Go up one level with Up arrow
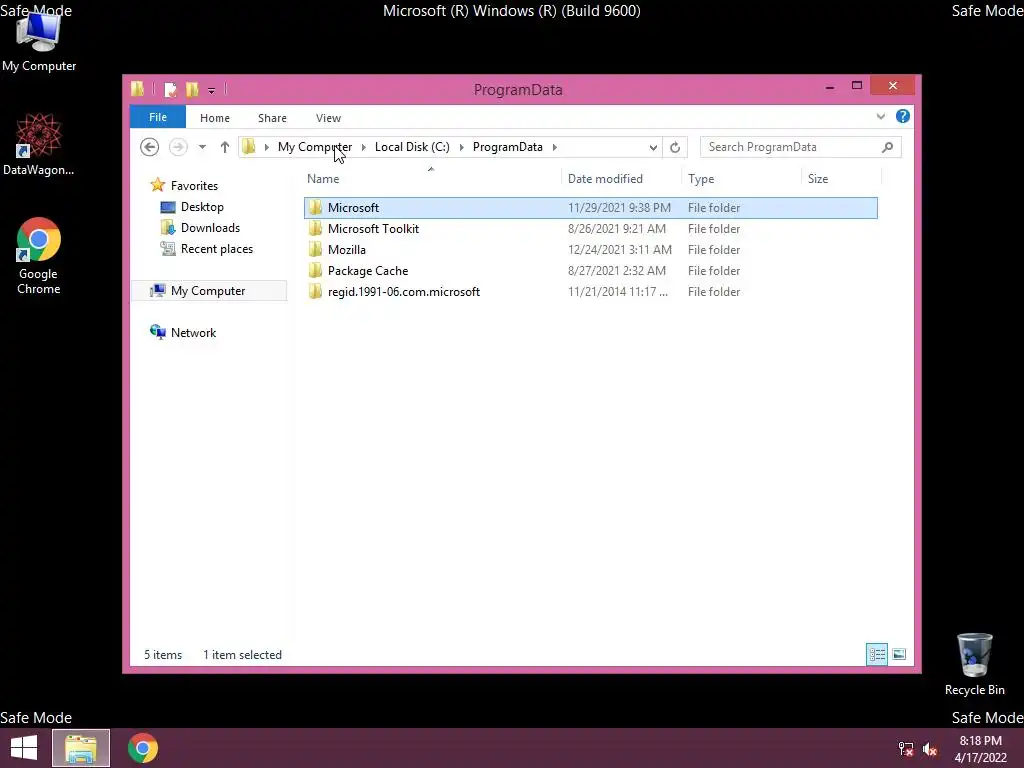Viewport: 1024px width, 768px height. pos(225,147)
